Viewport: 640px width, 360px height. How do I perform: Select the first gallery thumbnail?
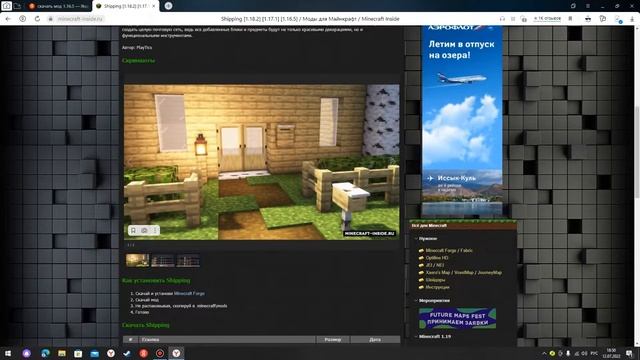138,260
